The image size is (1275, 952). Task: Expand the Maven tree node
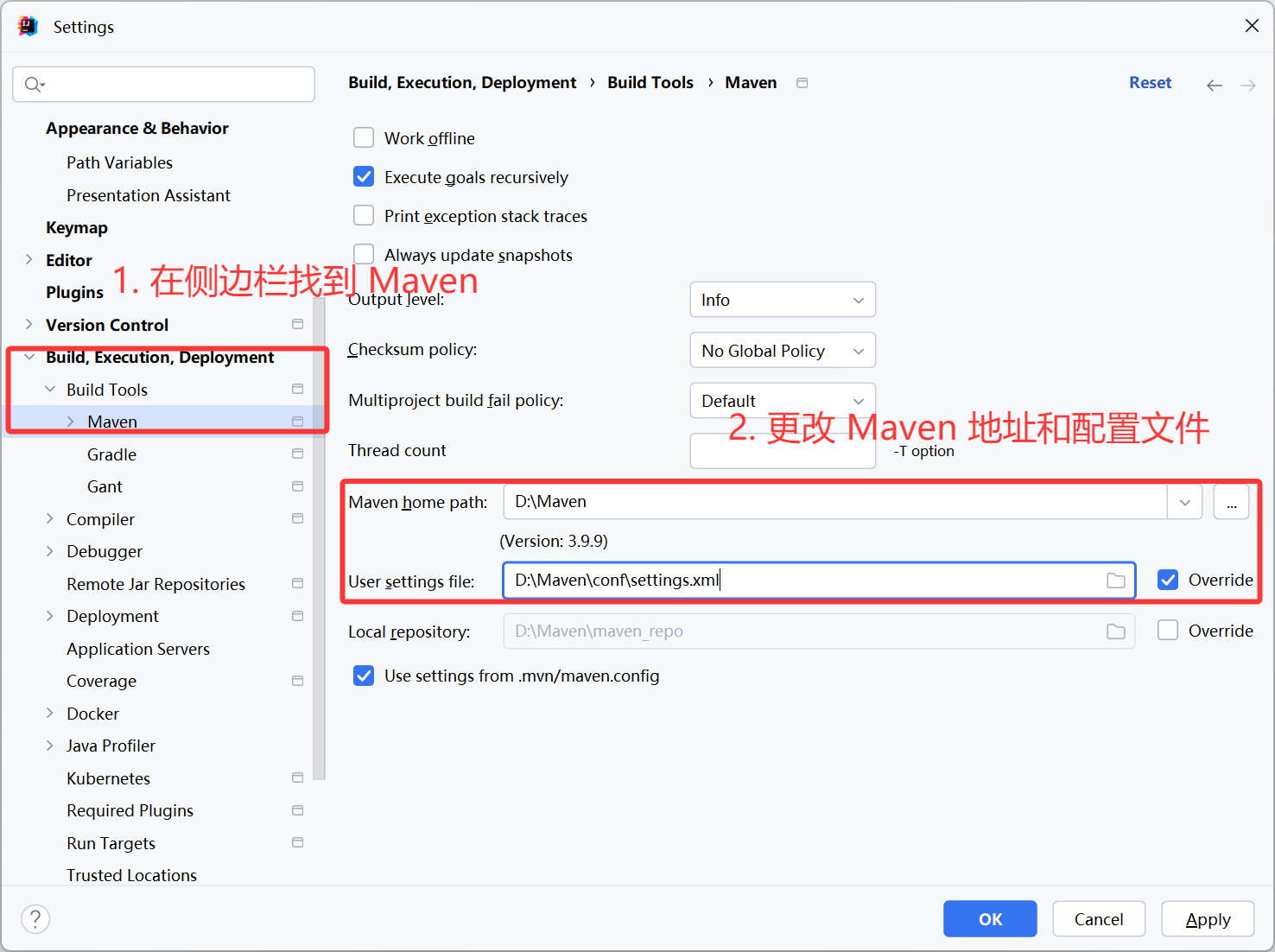click(x=71, y=422)
